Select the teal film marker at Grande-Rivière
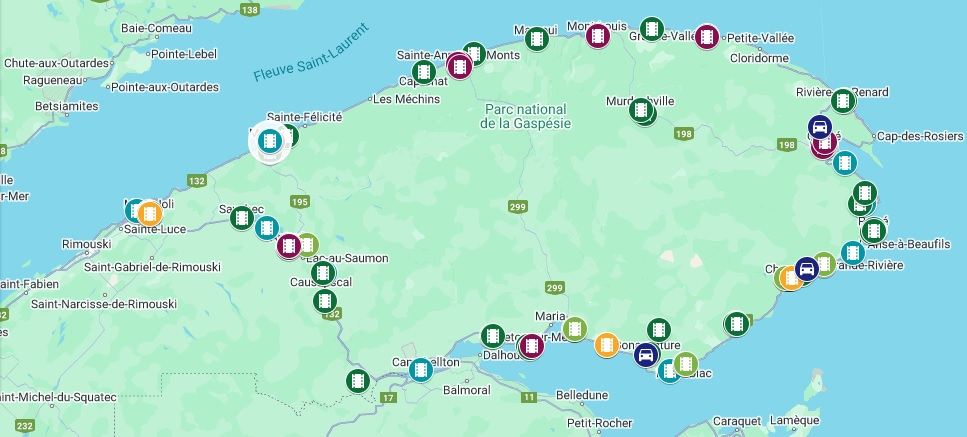 853,253
